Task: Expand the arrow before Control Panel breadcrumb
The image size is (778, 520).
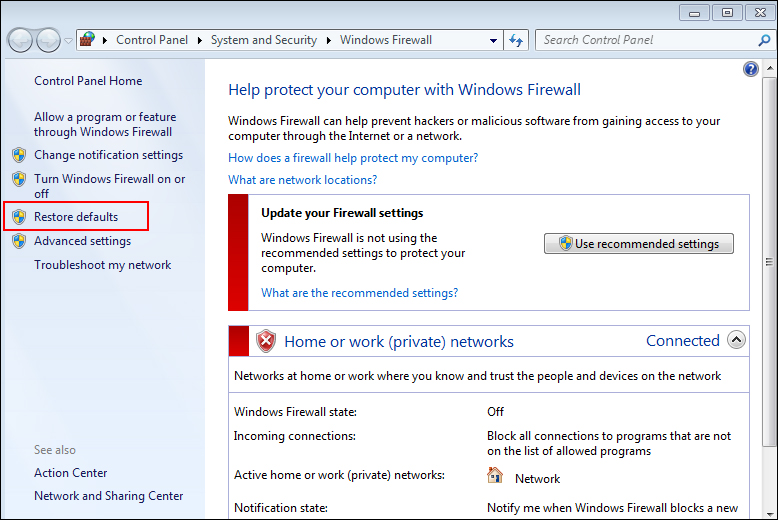Action: tap(105, 40)
